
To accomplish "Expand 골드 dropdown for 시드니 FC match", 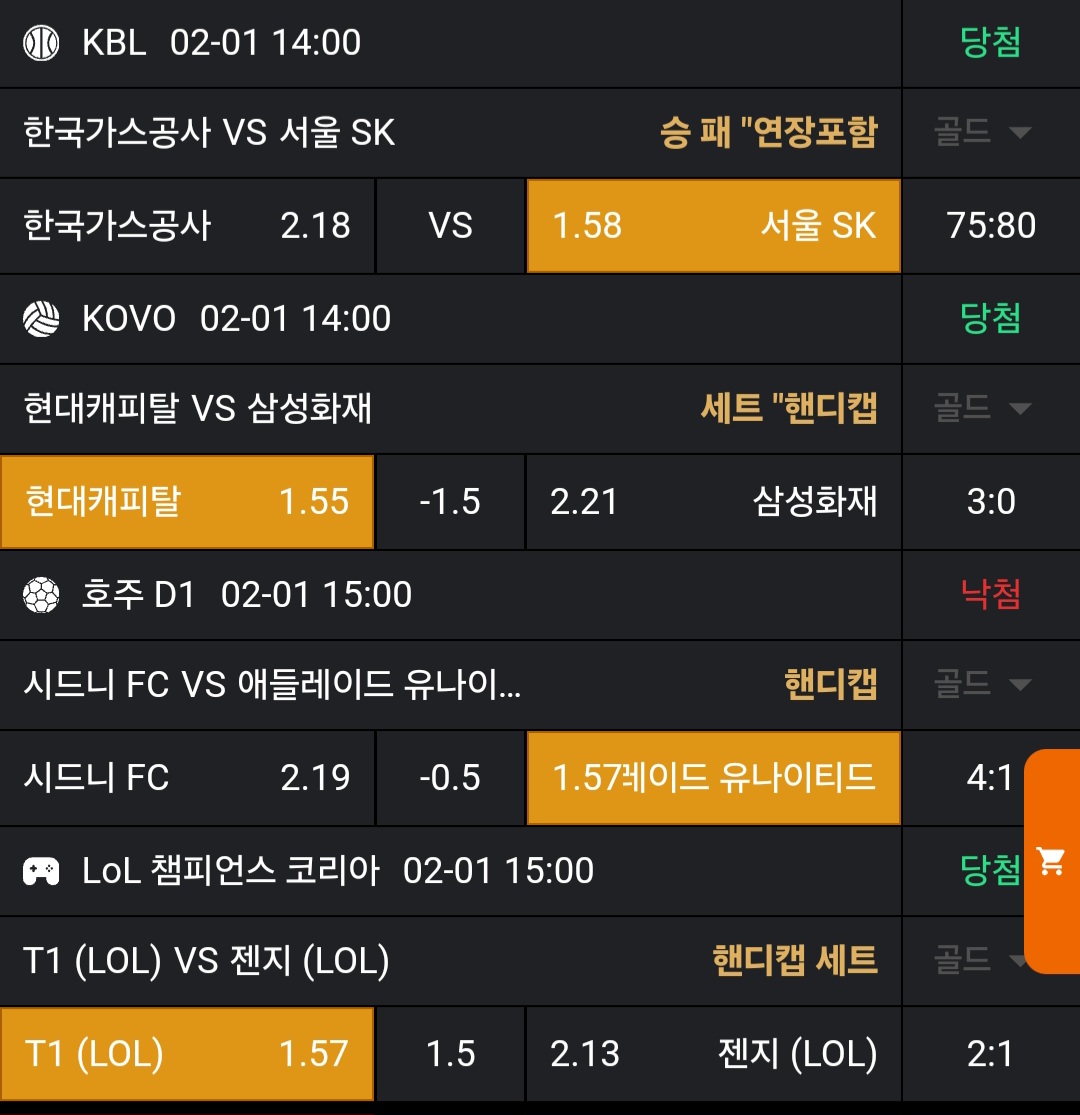I will 982,684.
